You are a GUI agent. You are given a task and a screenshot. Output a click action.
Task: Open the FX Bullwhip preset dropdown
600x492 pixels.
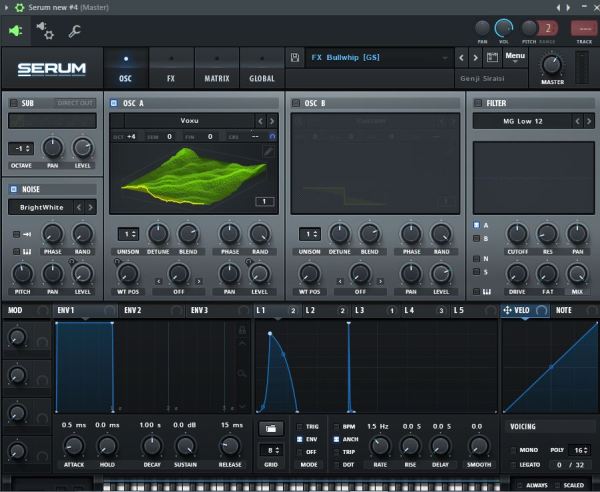pyautogui.click(x=380, y=58)
